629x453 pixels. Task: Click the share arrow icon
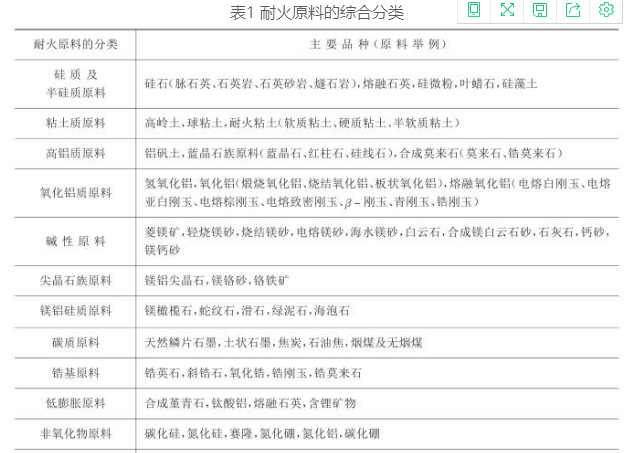click(x=573, y=10)
